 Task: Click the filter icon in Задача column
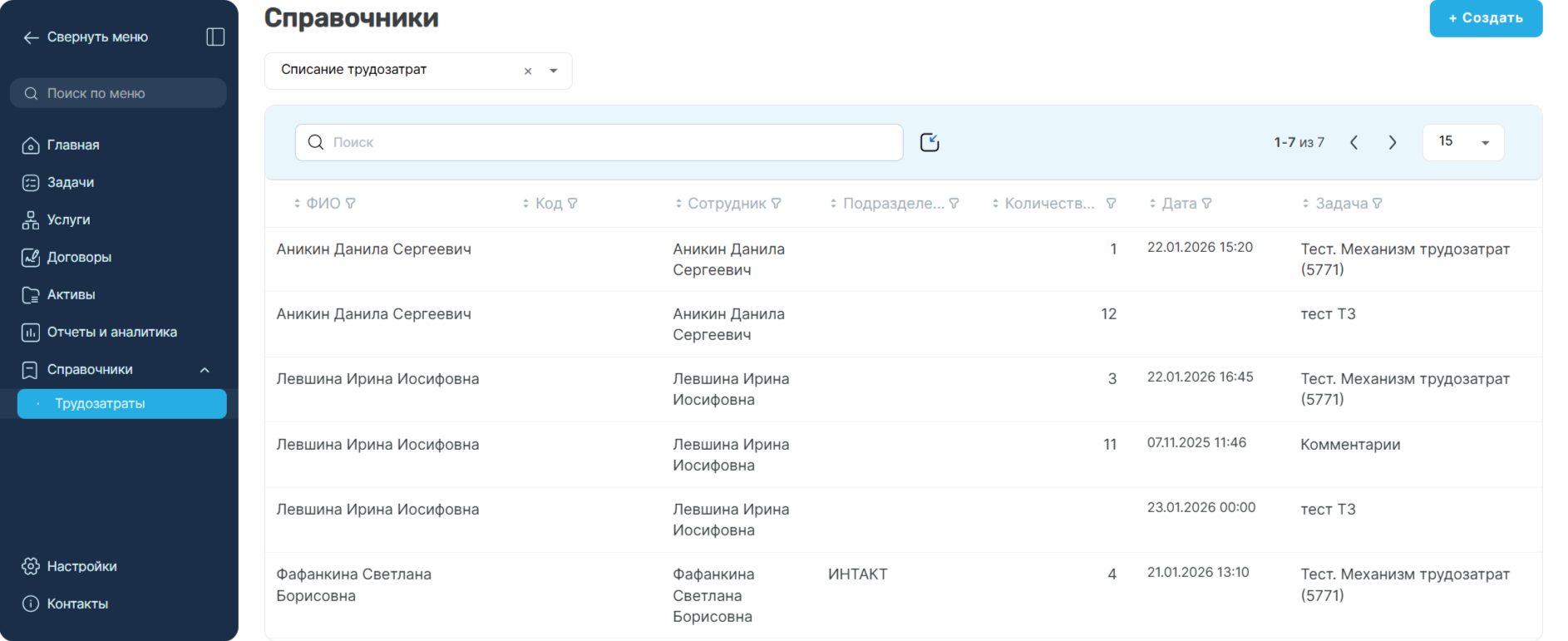[1378, 203]
